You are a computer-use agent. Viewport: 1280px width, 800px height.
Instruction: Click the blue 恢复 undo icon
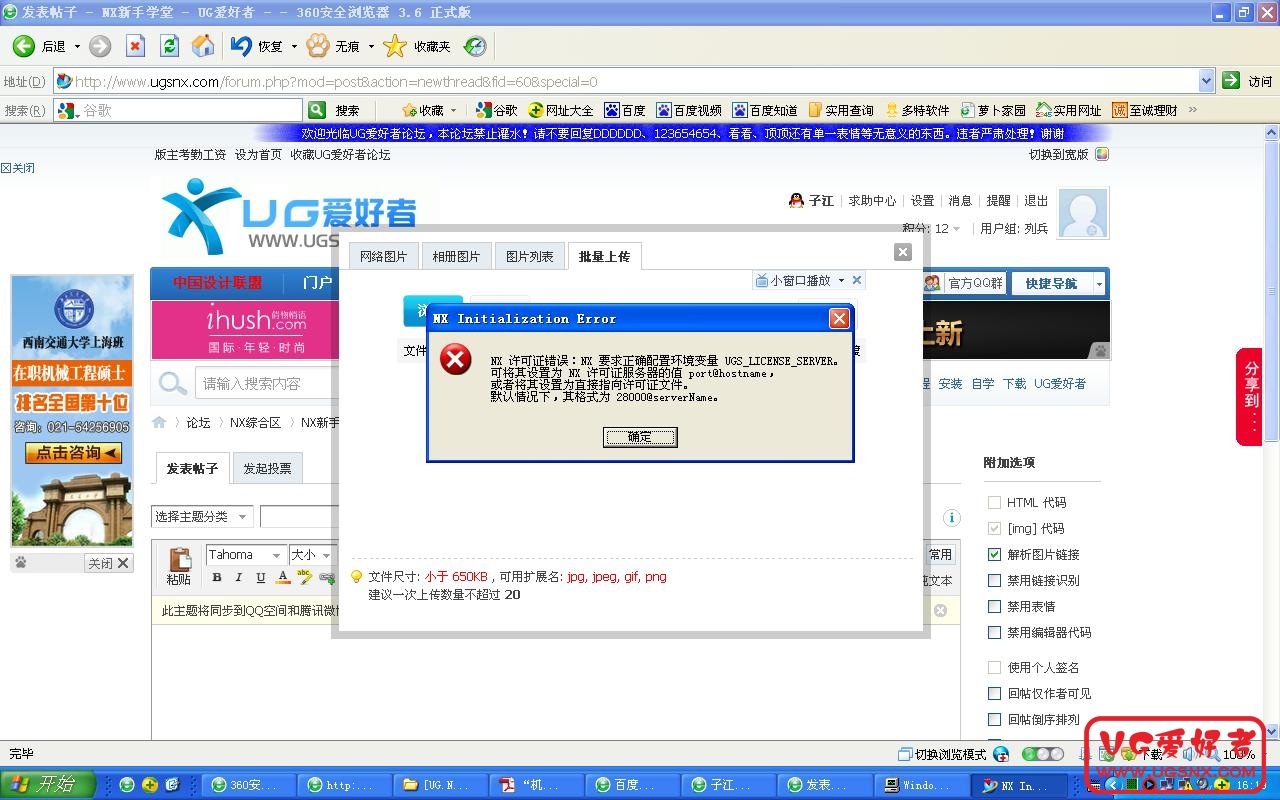click(x=241, y=46)
